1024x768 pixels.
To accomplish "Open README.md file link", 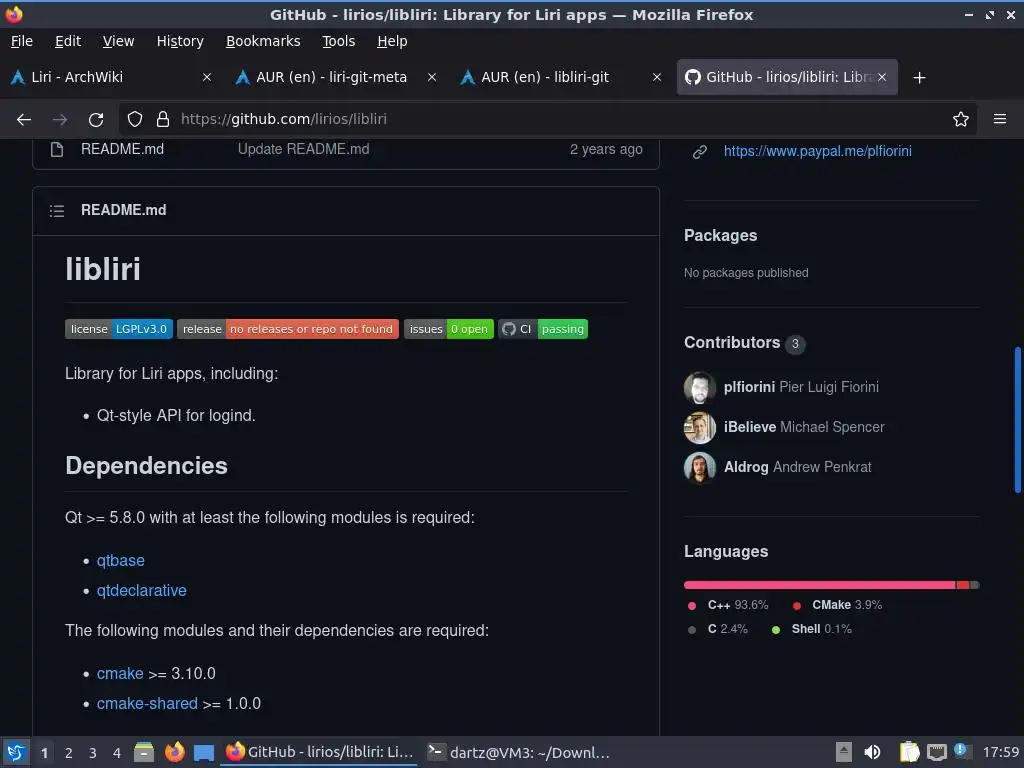I will (x=122, y=150).
